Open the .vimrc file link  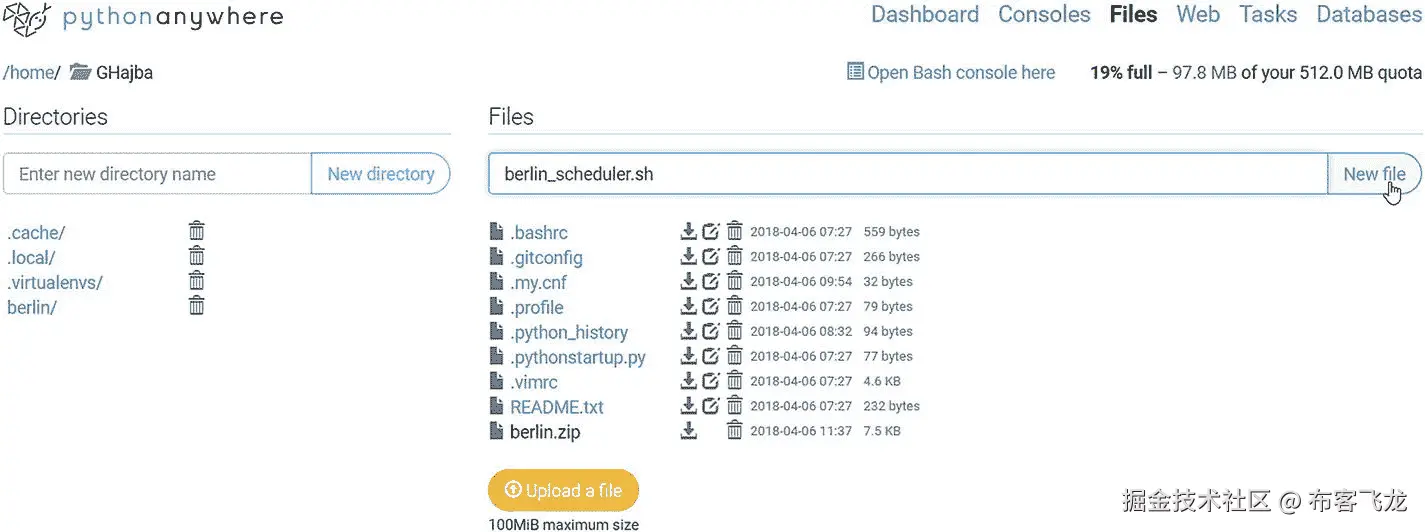[534, 382]
